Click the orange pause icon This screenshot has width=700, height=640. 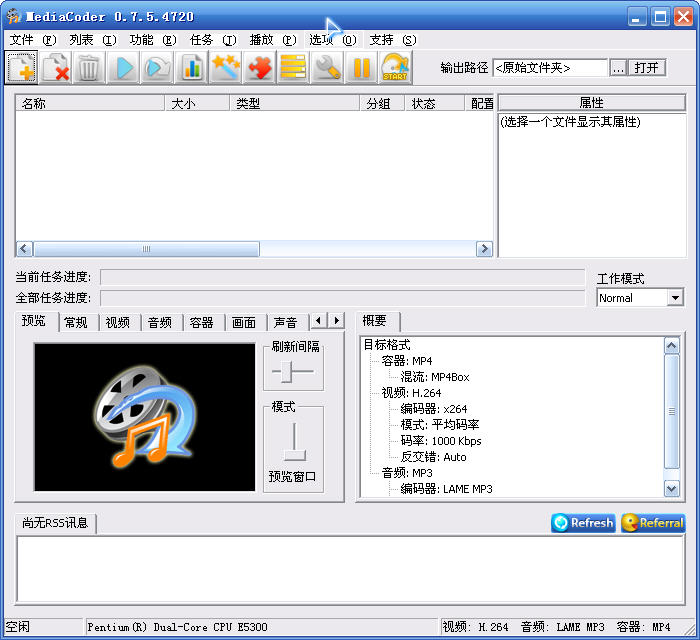[361, 68]
